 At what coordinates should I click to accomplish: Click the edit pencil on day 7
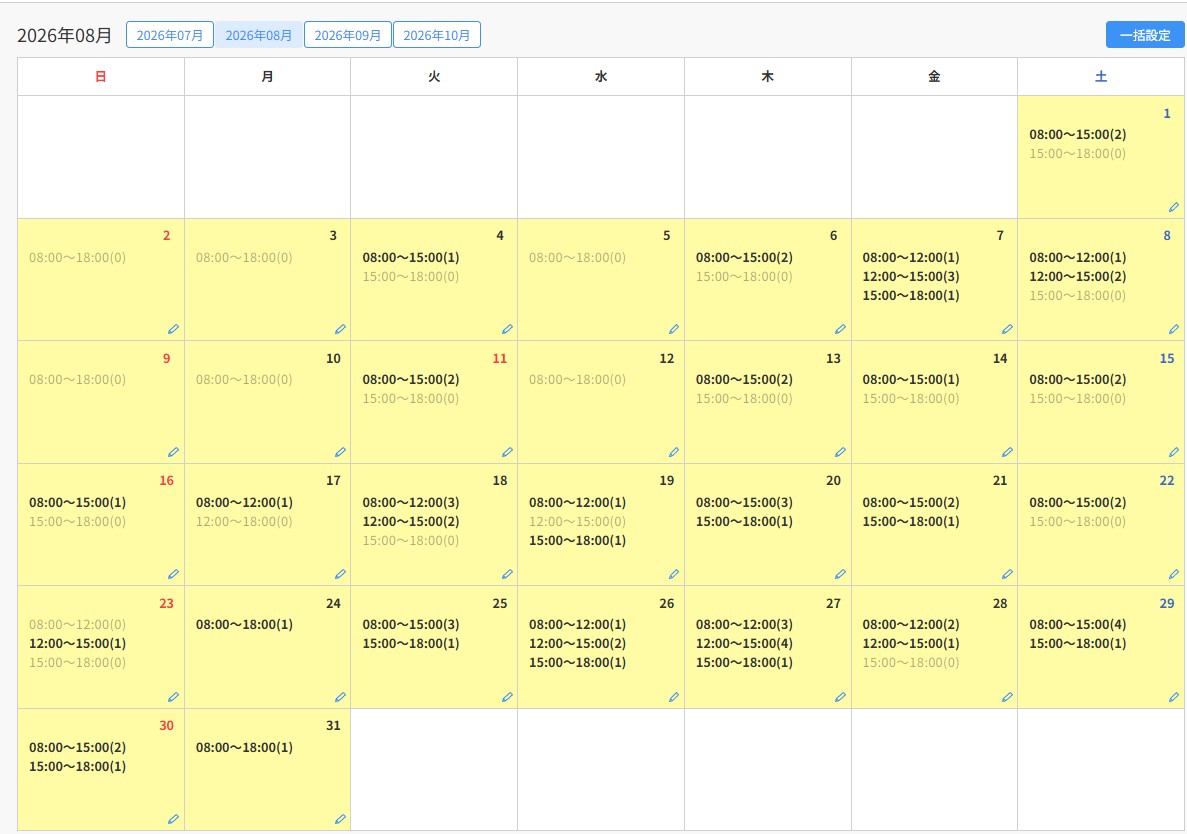(1007, 329)
